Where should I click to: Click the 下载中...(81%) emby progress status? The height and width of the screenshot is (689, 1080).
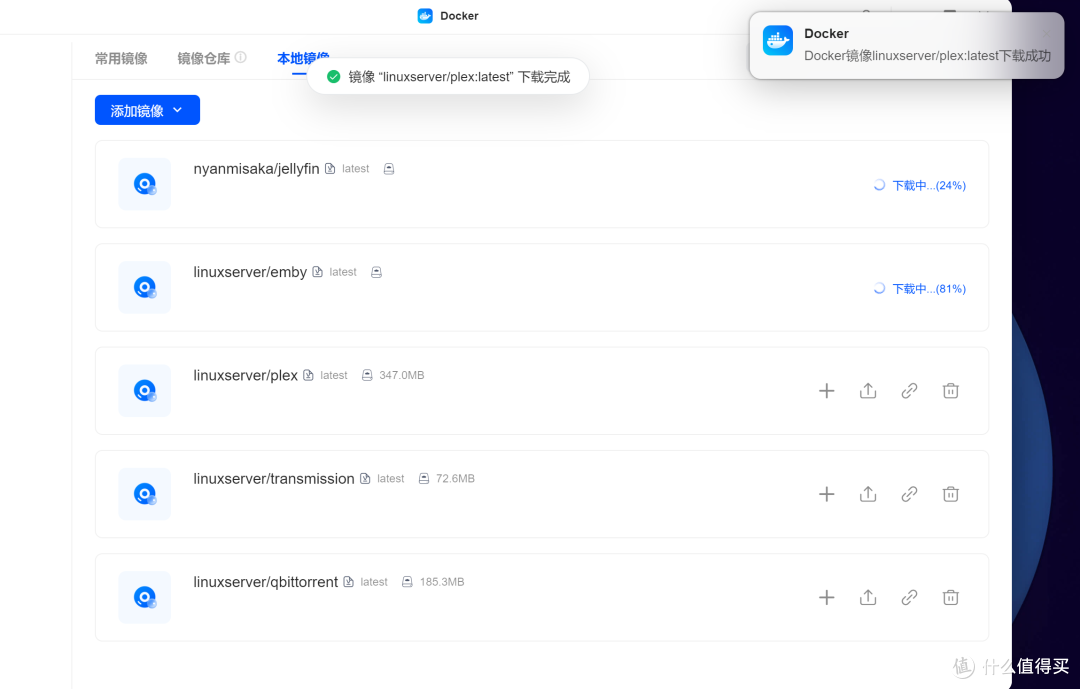pyautogui.click(x=920, y=289)
